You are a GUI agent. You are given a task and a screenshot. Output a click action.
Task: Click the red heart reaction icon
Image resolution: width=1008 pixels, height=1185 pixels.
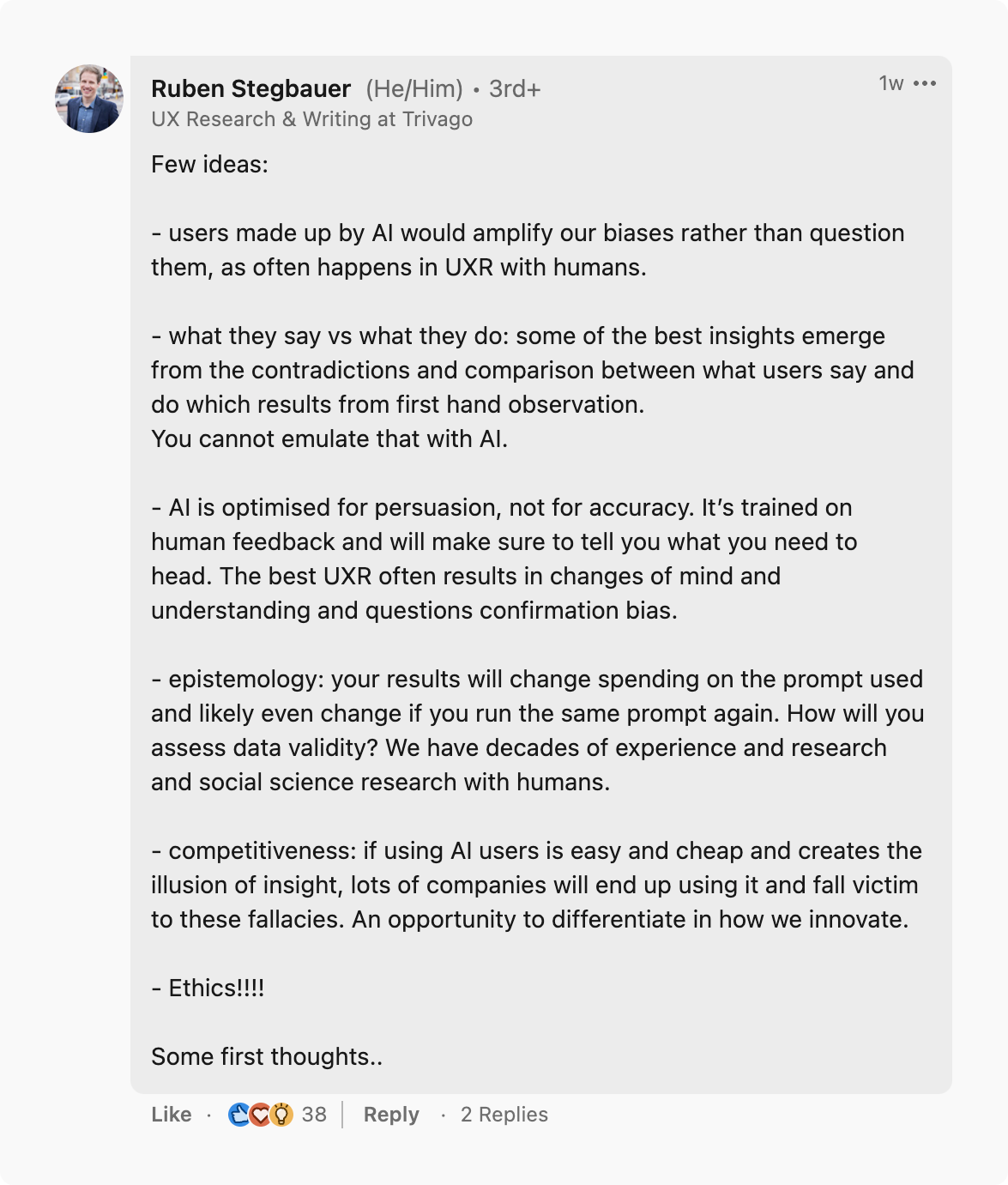260,1115
